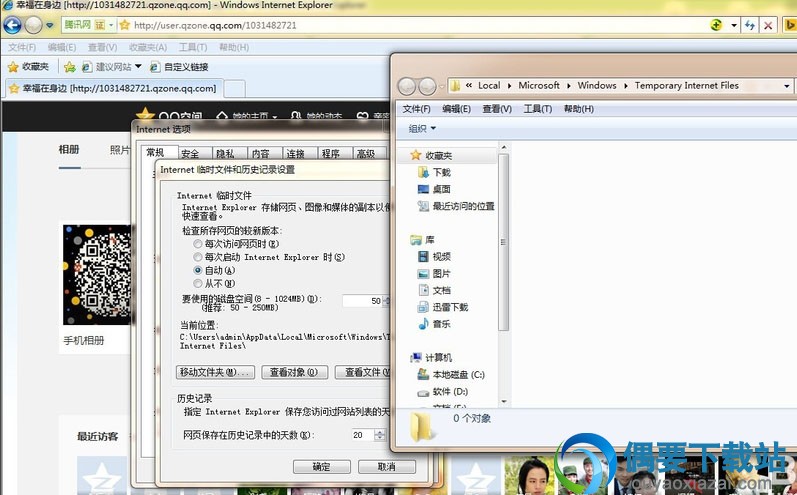Click the IE back navigation button
Viewport: 797px width, 495px height.
pyautogui.click(x=12, y=25)
